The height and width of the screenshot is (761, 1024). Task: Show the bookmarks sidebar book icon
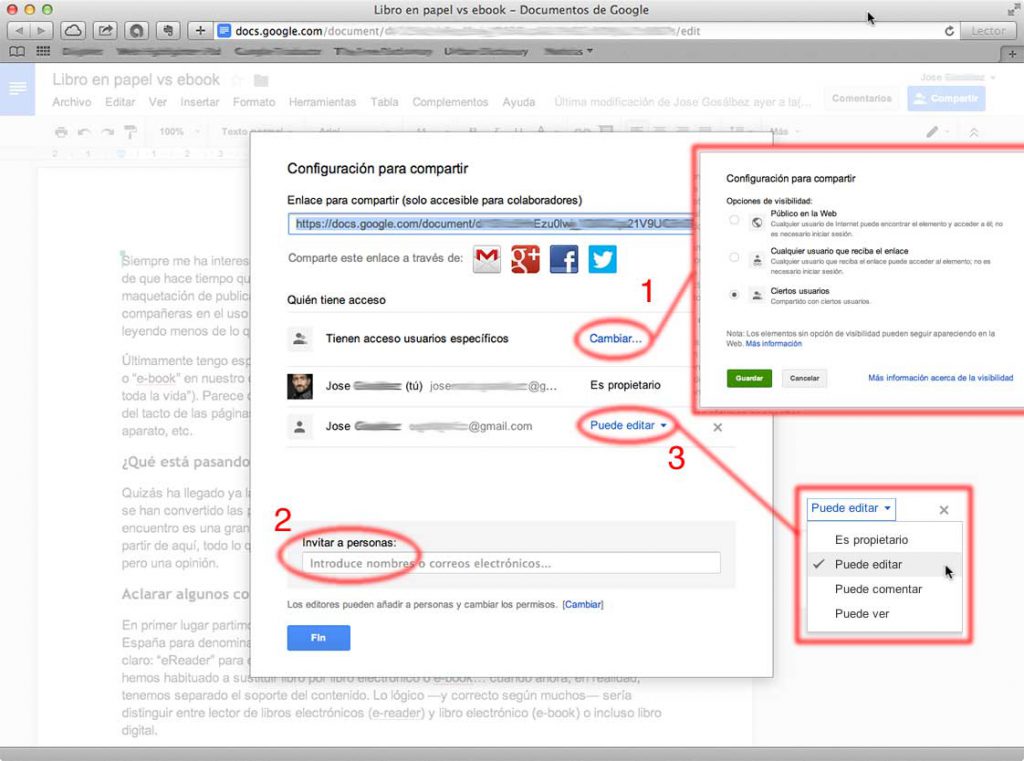pos(17,51)
